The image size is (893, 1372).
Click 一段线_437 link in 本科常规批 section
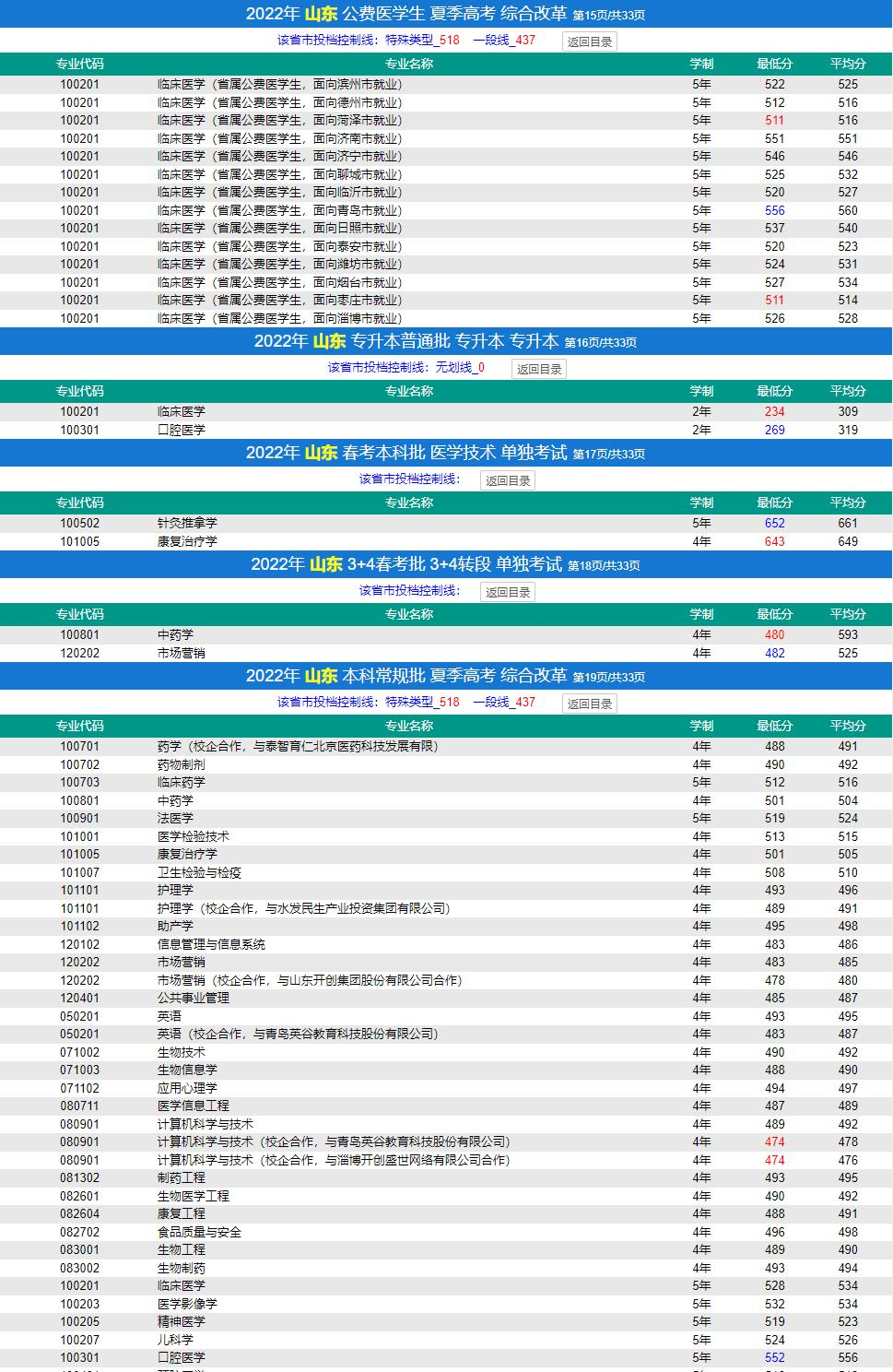[x=504, y=703]
